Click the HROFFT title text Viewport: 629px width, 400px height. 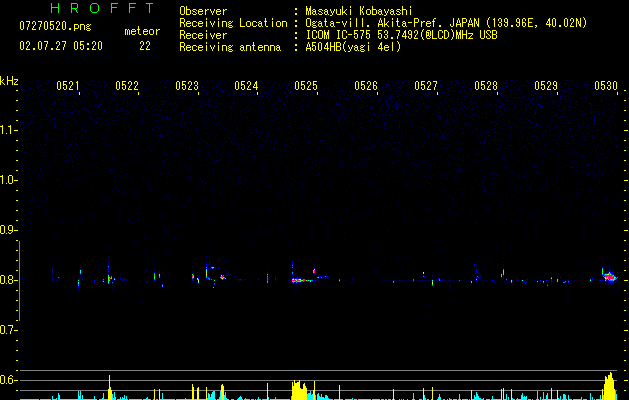tap(103, 8)
